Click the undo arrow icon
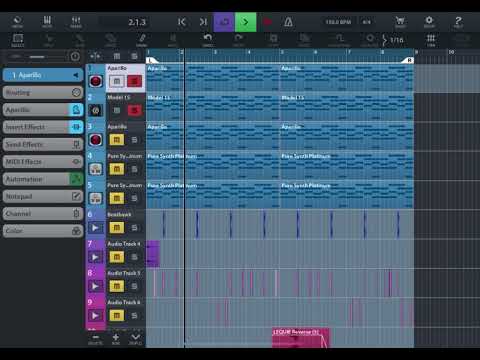This screenshot has width=480, height=360. [208, 40]
